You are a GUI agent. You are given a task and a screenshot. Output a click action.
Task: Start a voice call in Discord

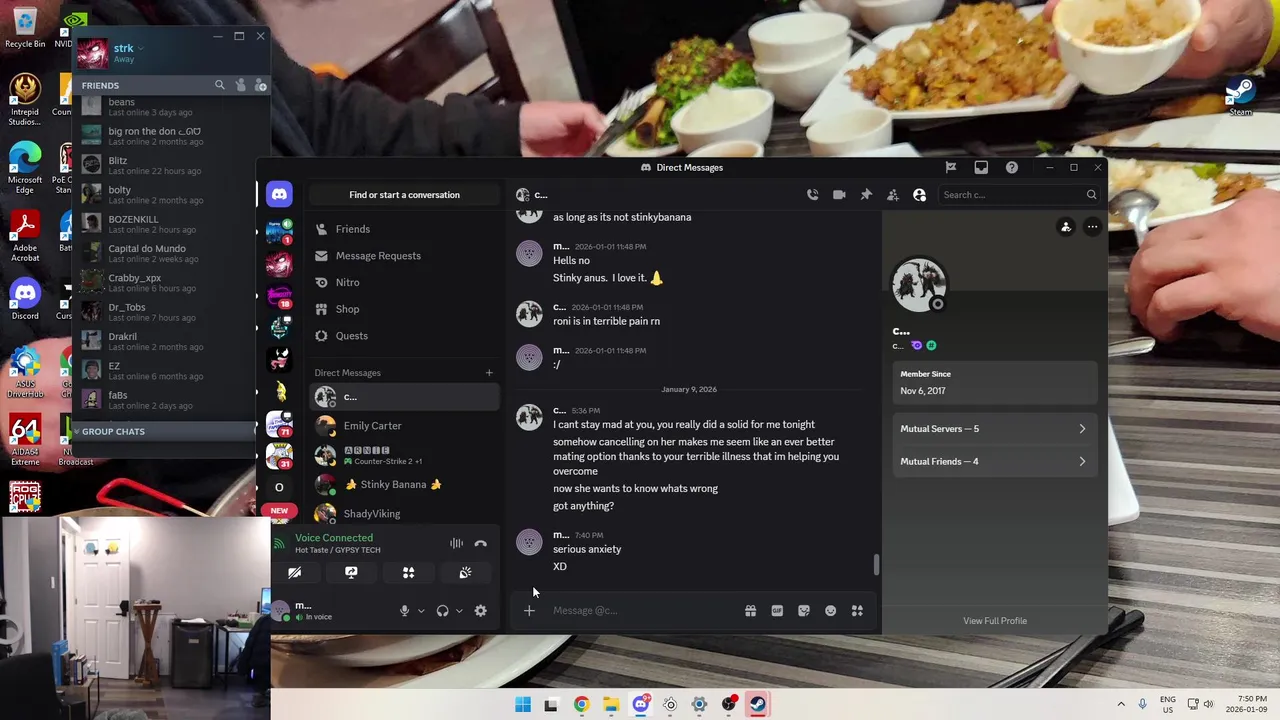click(x=812, y=195)
